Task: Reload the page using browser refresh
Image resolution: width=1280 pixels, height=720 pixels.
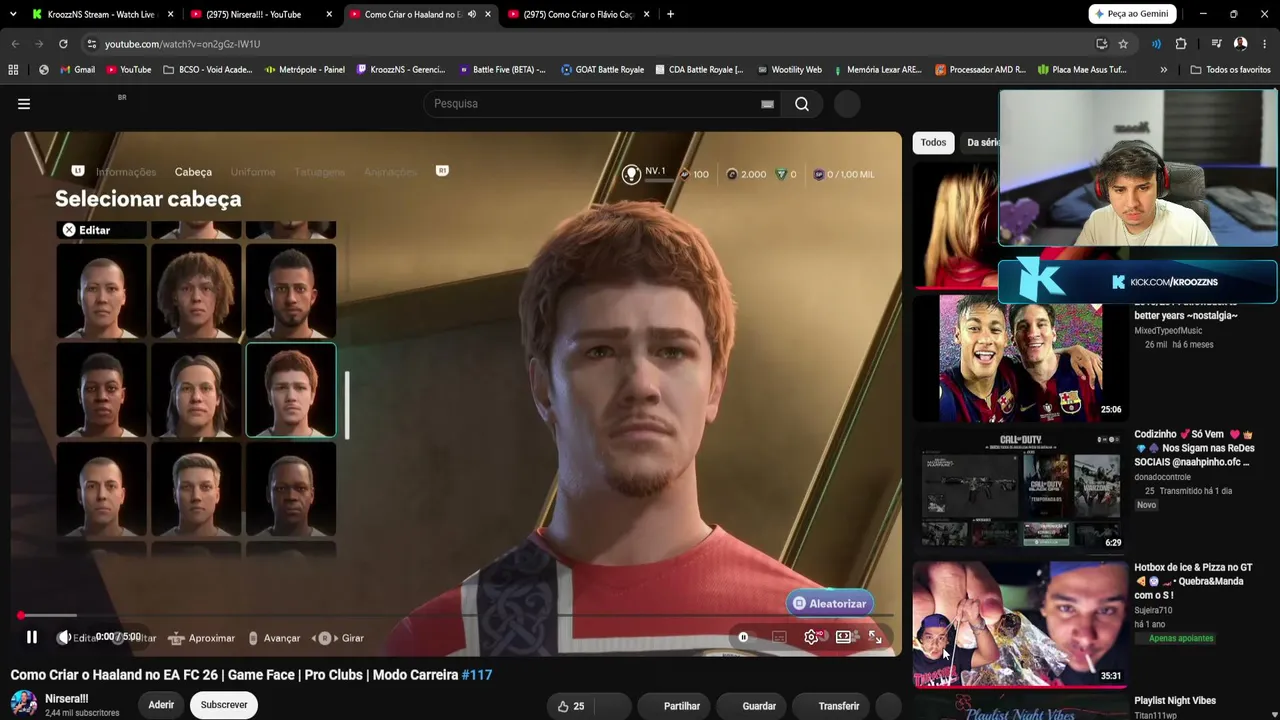Action: tap(63, 44)
